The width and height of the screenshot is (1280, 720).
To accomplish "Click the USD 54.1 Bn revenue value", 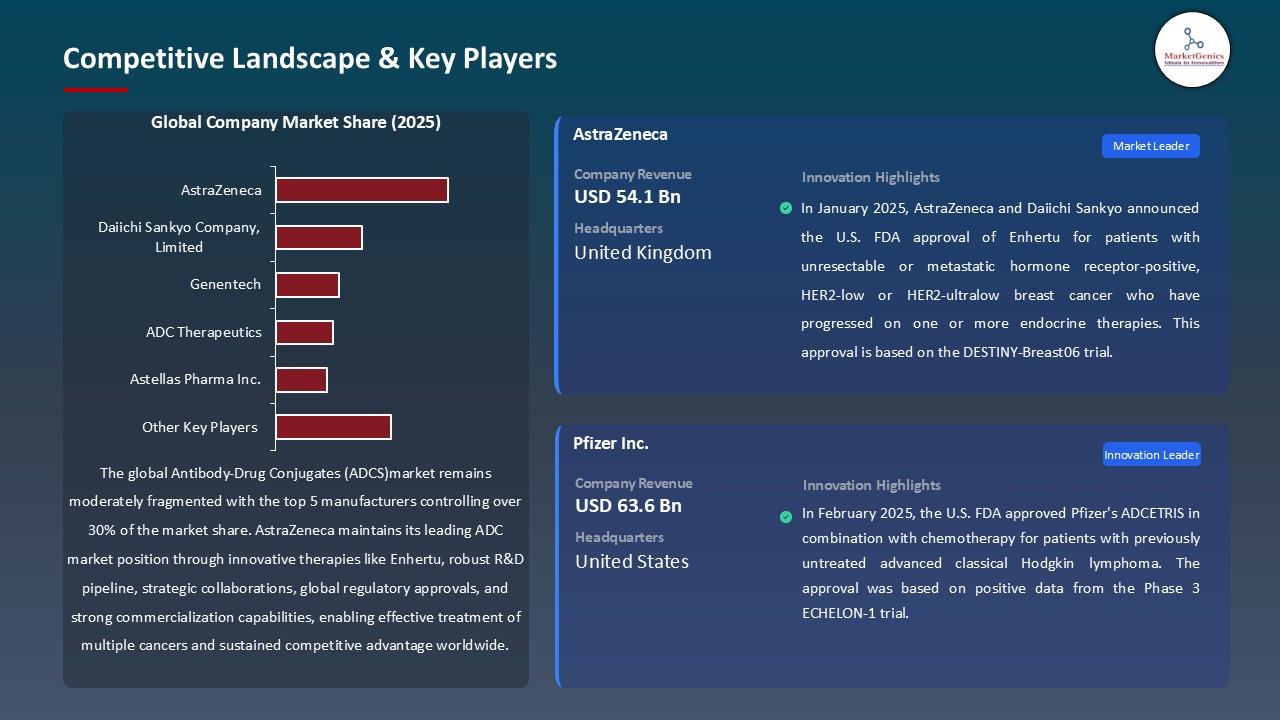I will (627, 197).
